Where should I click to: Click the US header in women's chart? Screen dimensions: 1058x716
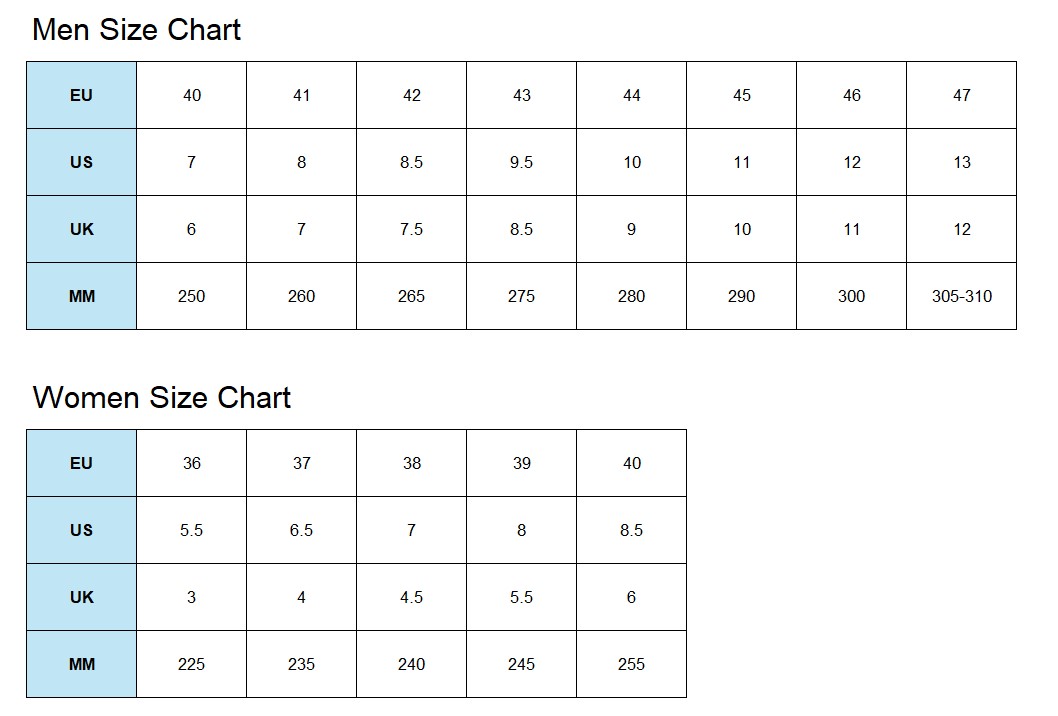pos(81,531)
